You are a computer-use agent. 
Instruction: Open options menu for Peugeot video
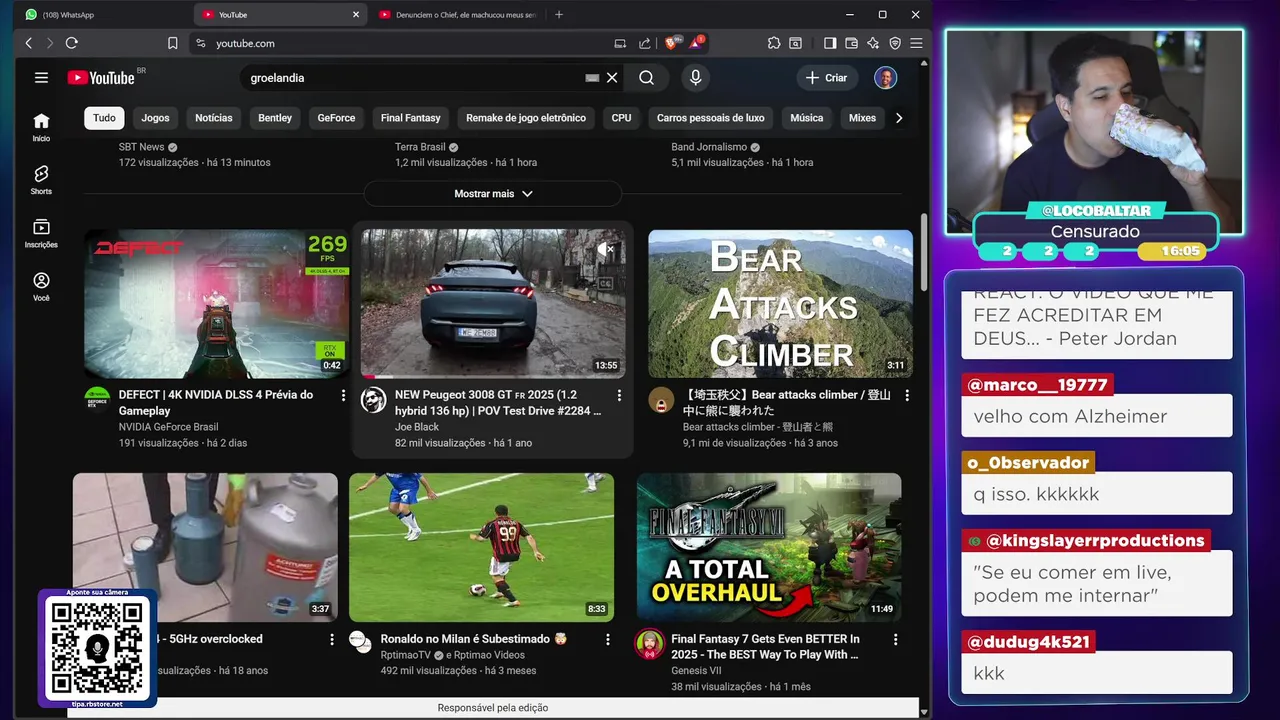619,396
